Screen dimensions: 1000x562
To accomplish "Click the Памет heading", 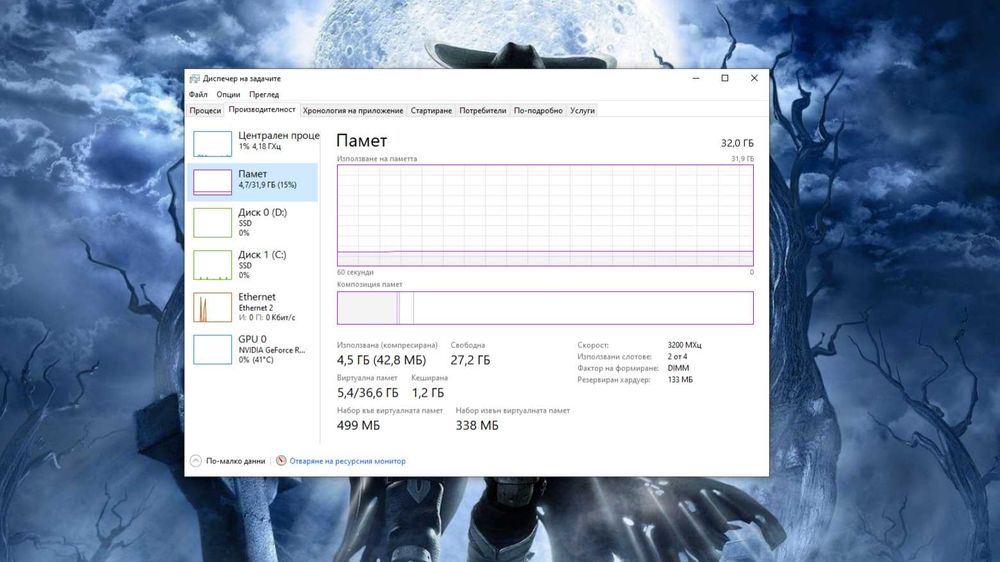I will click(x=362, y=141).
